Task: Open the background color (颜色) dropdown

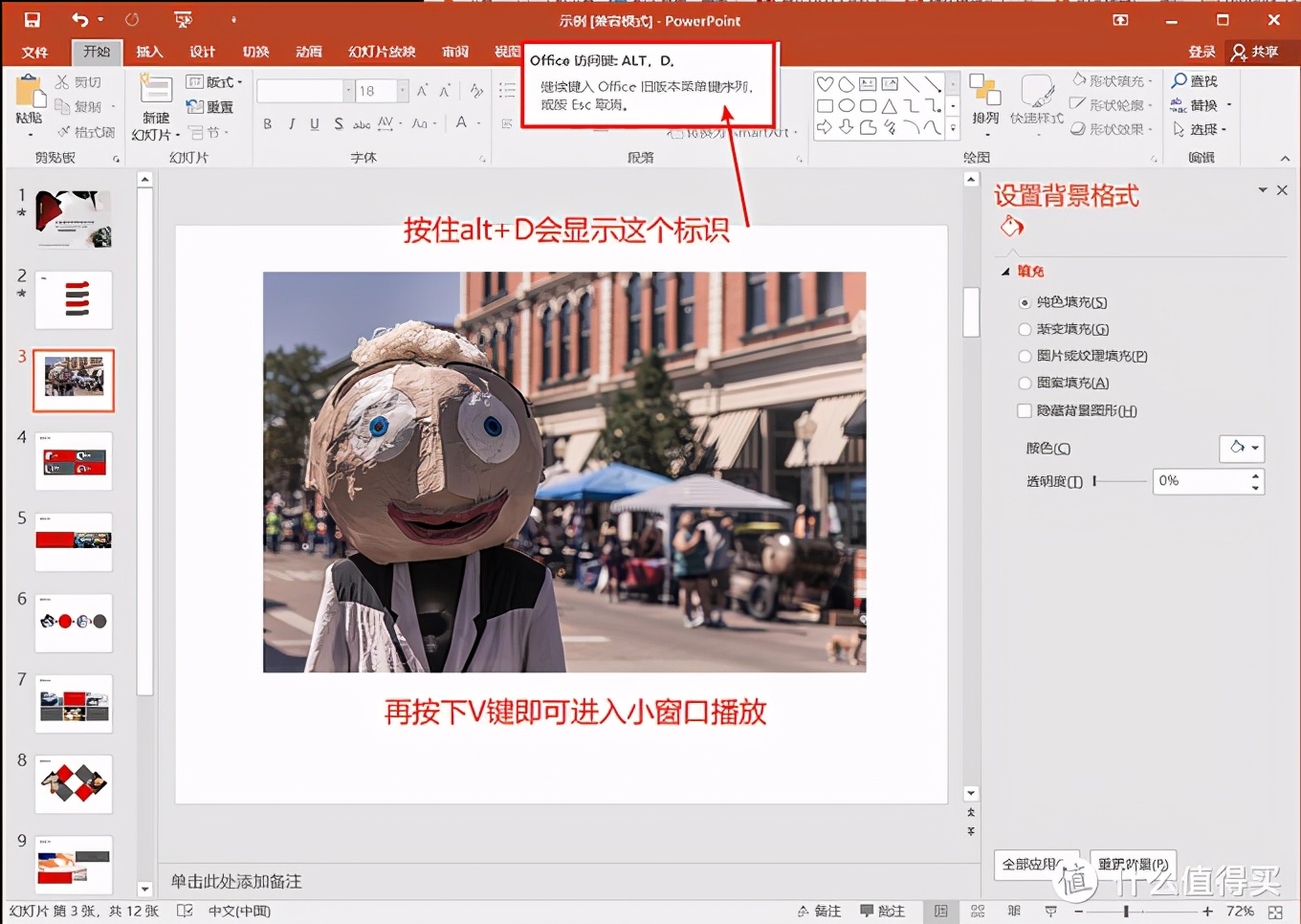Action: click(1242, 448)
